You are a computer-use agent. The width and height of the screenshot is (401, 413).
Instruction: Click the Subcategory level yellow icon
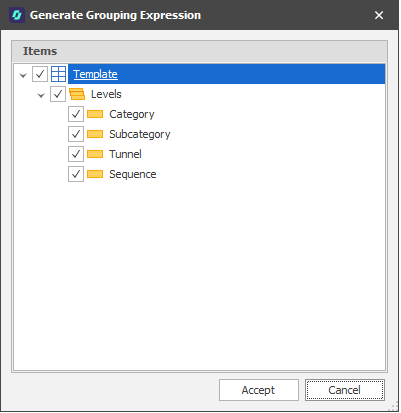[95, 134]
